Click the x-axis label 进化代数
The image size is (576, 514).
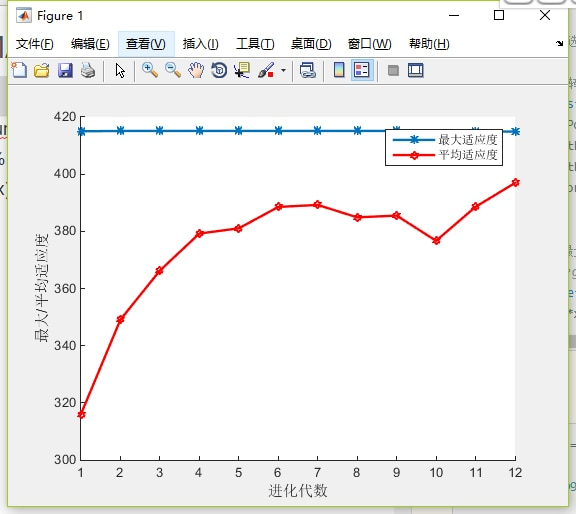coord(298,490)
